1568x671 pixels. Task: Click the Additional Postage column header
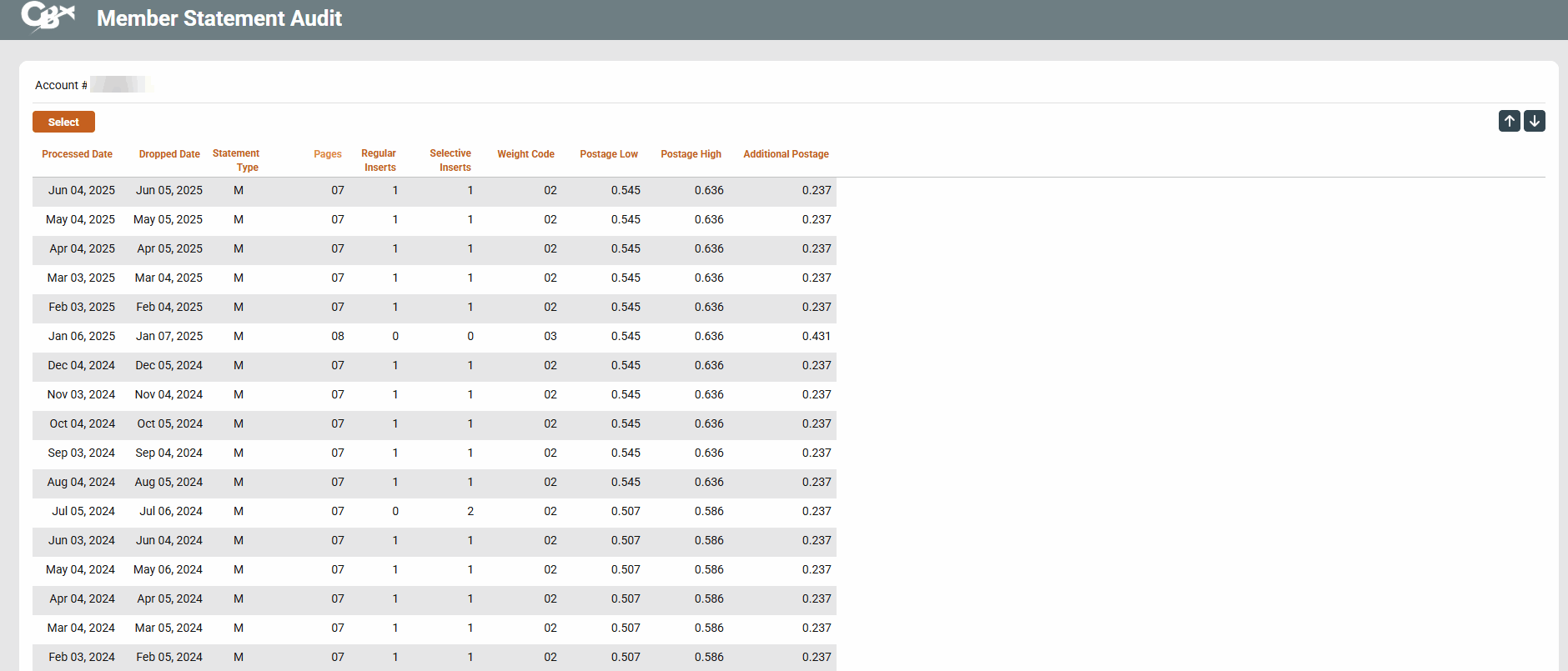pyautogui.click(x=786, y=154)
